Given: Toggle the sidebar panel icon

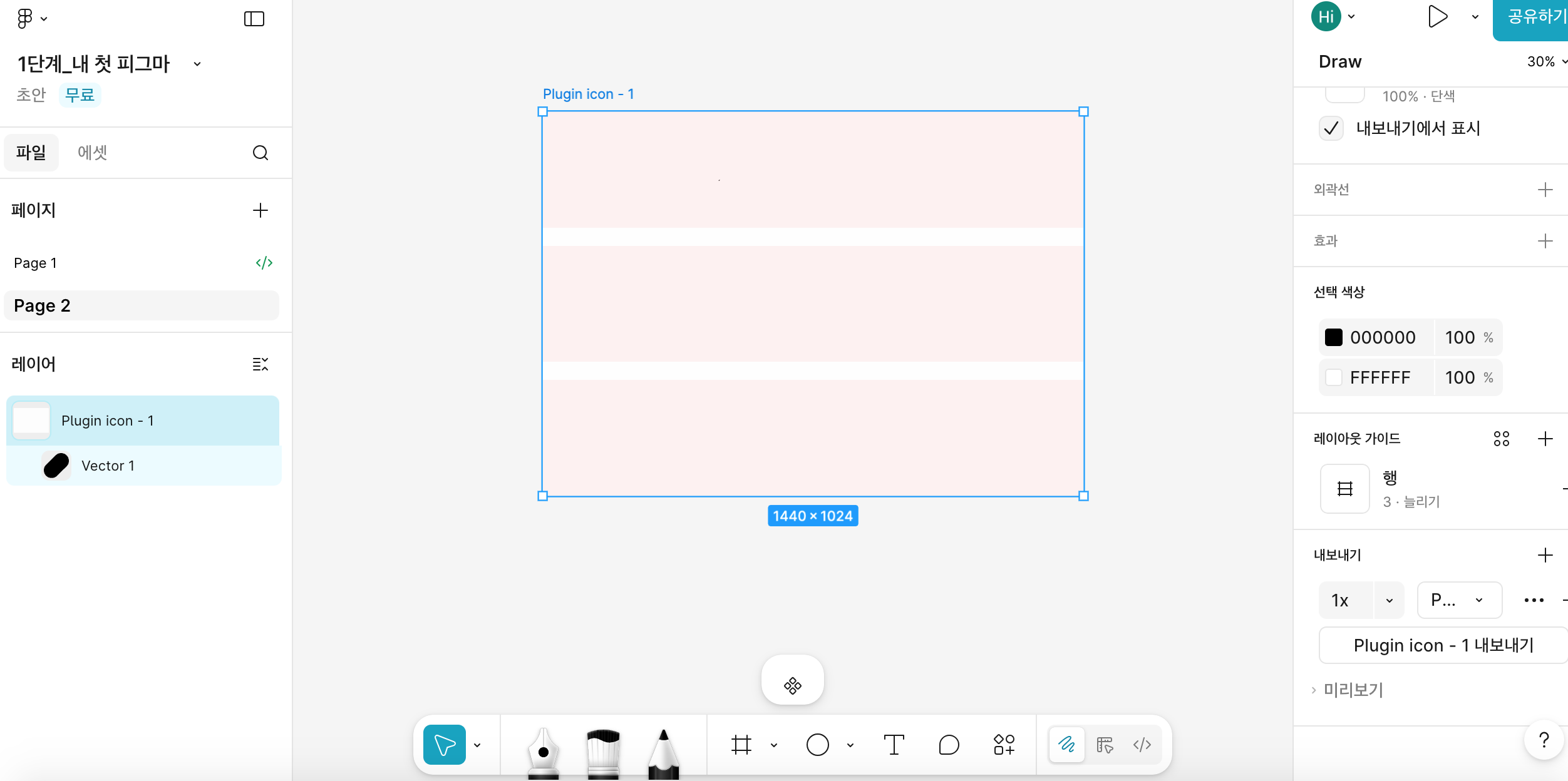Looking at the screenshot, I should pos(254,19).
